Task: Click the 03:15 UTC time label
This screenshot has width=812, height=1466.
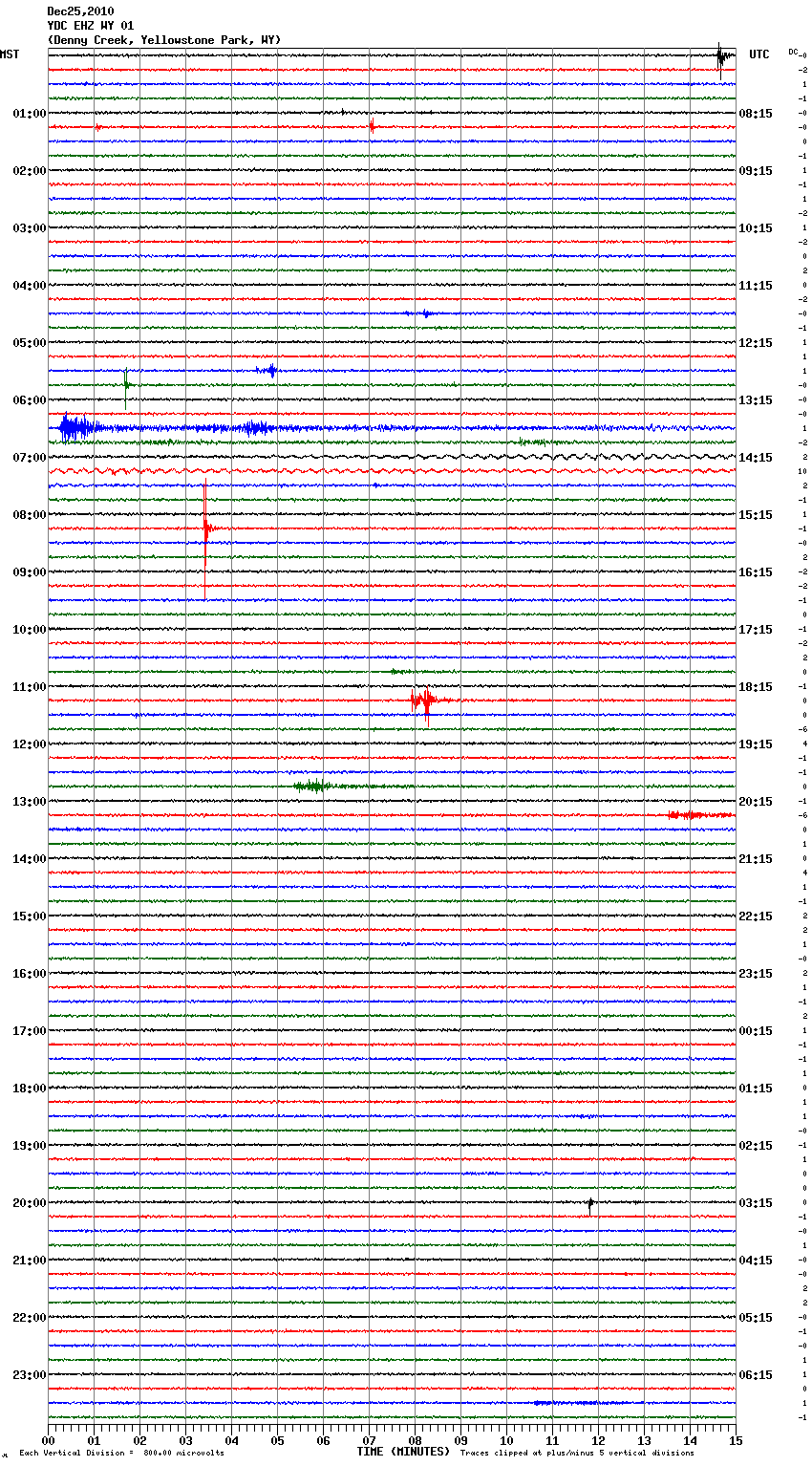Action: (756, 1203)
